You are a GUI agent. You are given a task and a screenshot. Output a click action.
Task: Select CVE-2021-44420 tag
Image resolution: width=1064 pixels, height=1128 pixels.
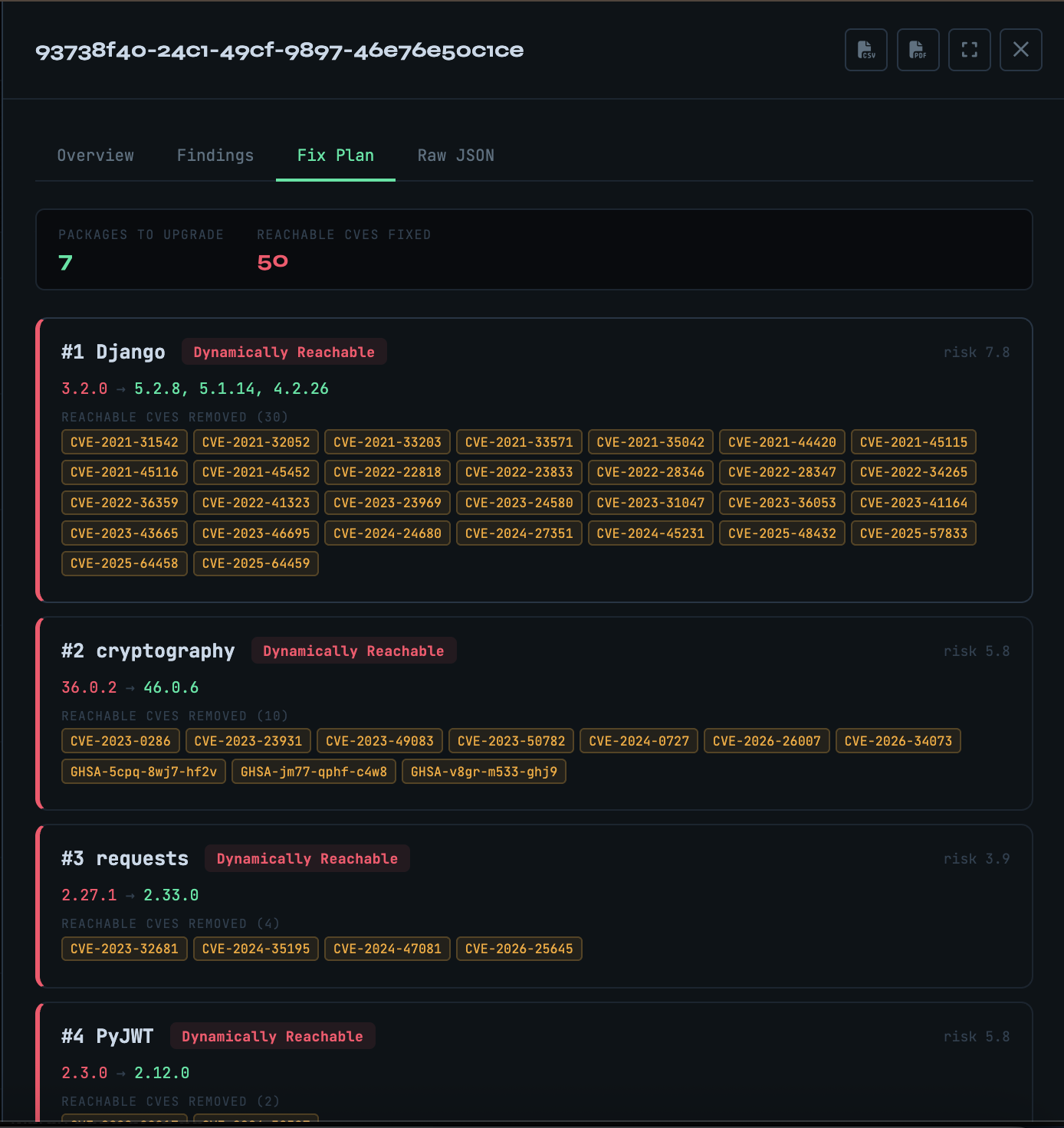(782, 442)
